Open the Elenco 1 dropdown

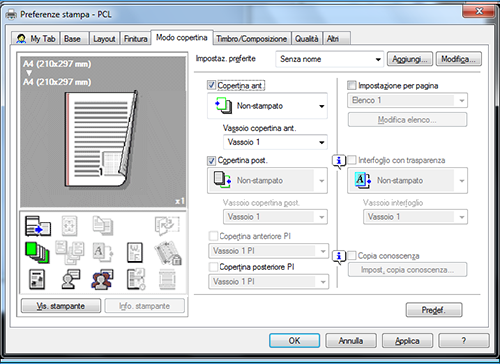pyautogui.click(x=407, y=100)
